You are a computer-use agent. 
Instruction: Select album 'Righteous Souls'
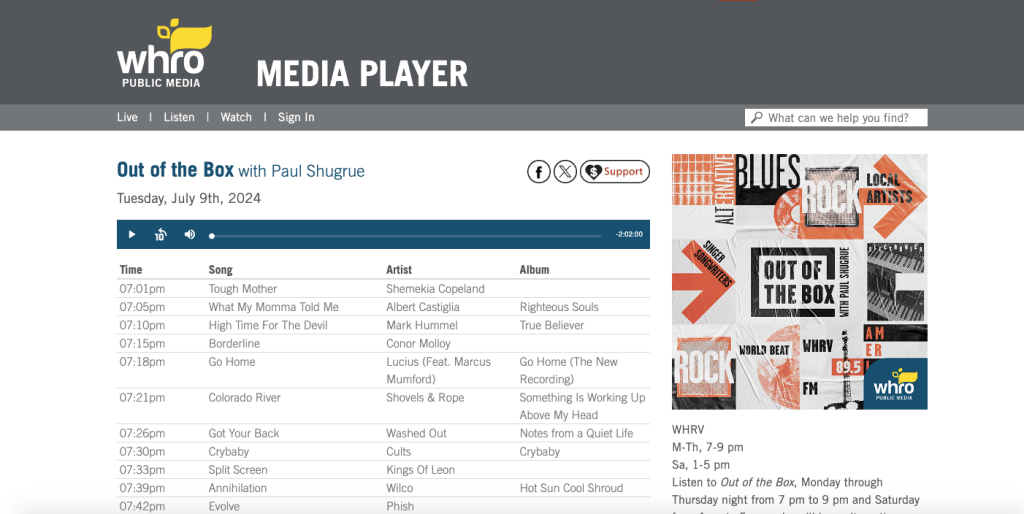[559, 307]
